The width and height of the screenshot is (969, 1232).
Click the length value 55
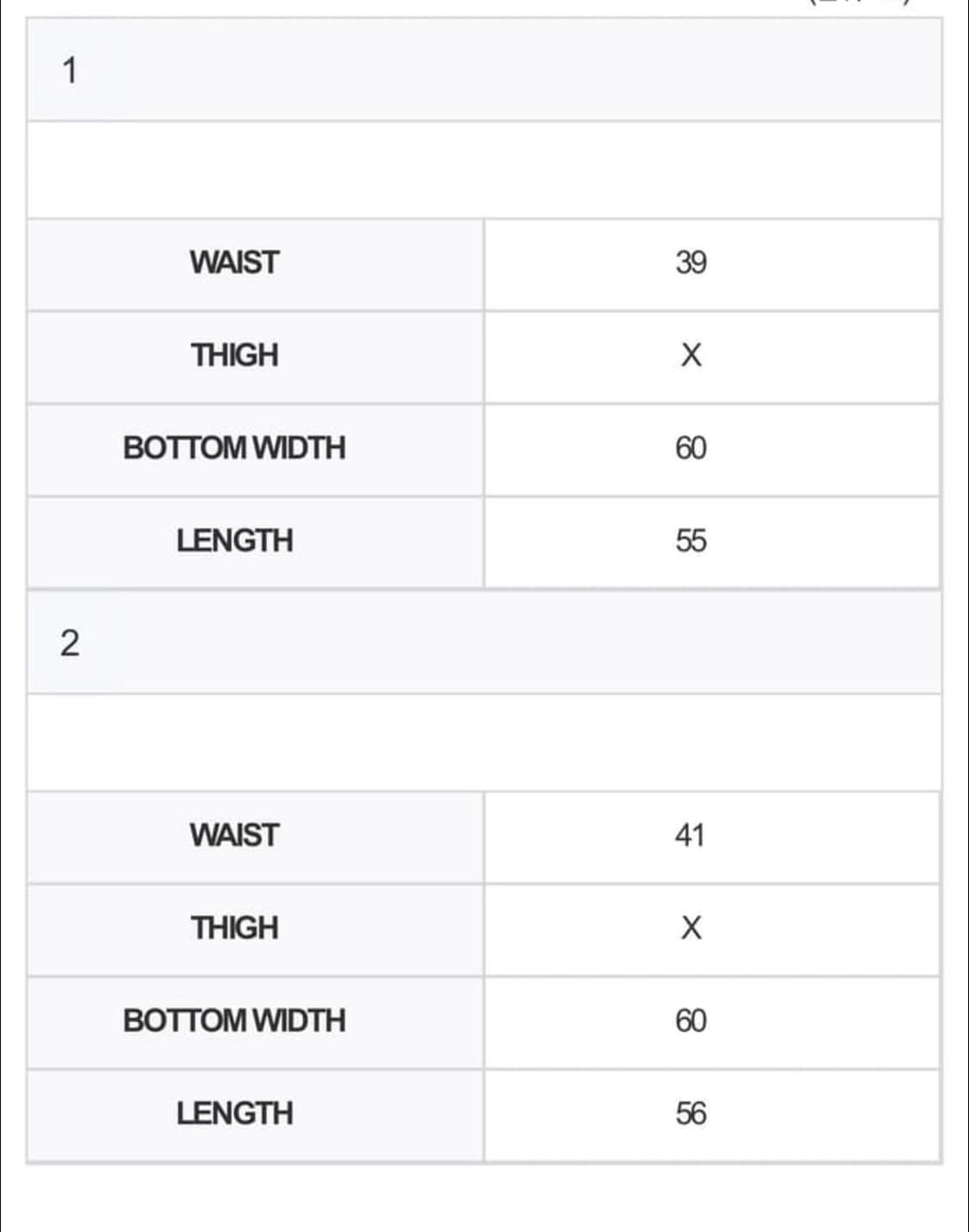(x=691, y=541)
